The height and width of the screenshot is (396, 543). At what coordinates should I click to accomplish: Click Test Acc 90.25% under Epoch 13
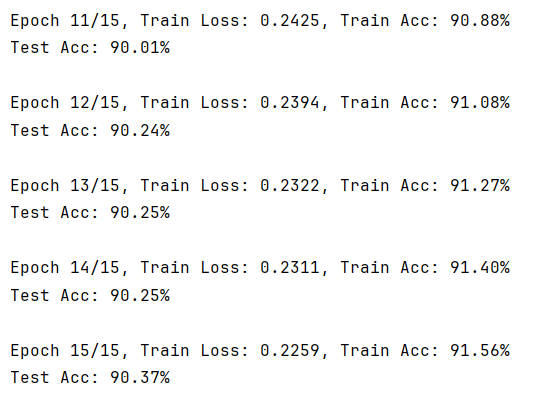point(140,213)
